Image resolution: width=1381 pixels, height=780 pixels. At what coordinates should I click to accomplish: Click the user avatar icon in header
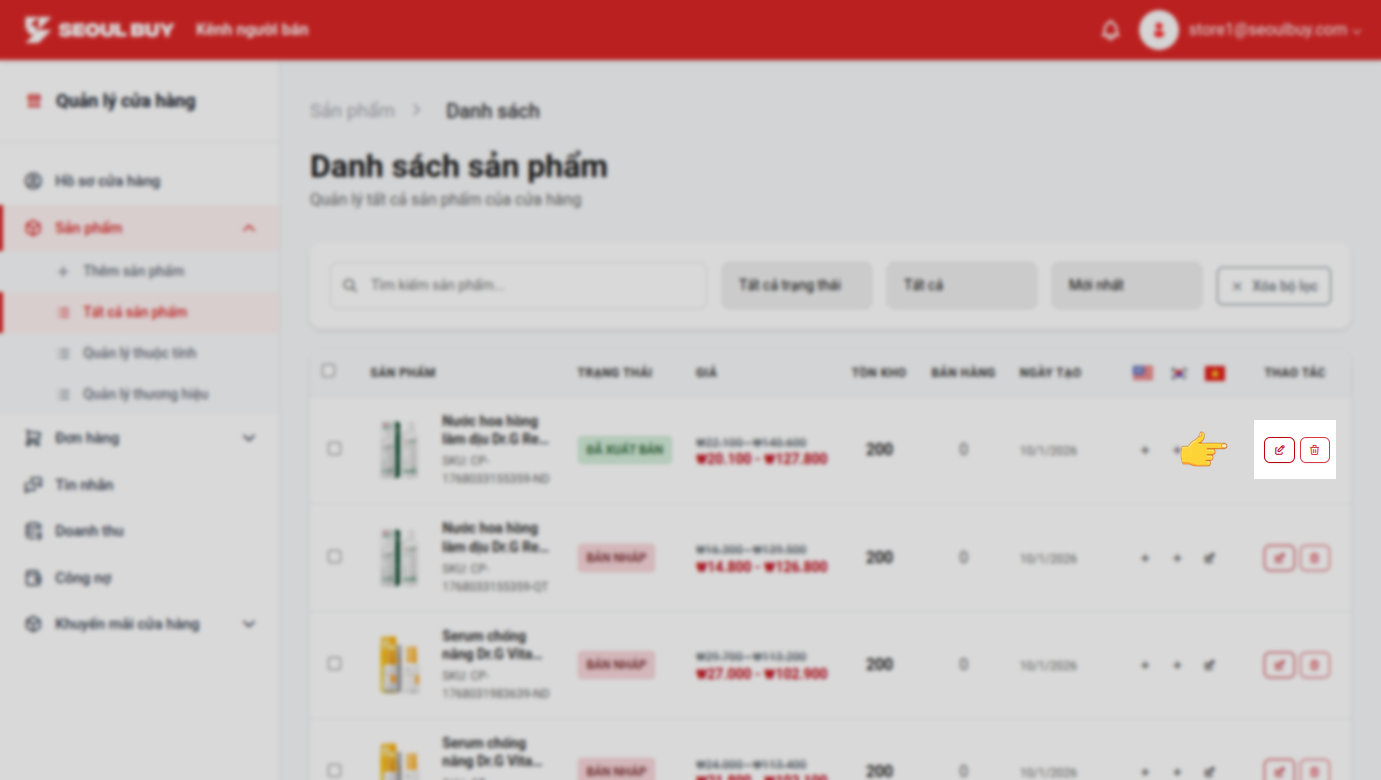[x=1158, y=30]
